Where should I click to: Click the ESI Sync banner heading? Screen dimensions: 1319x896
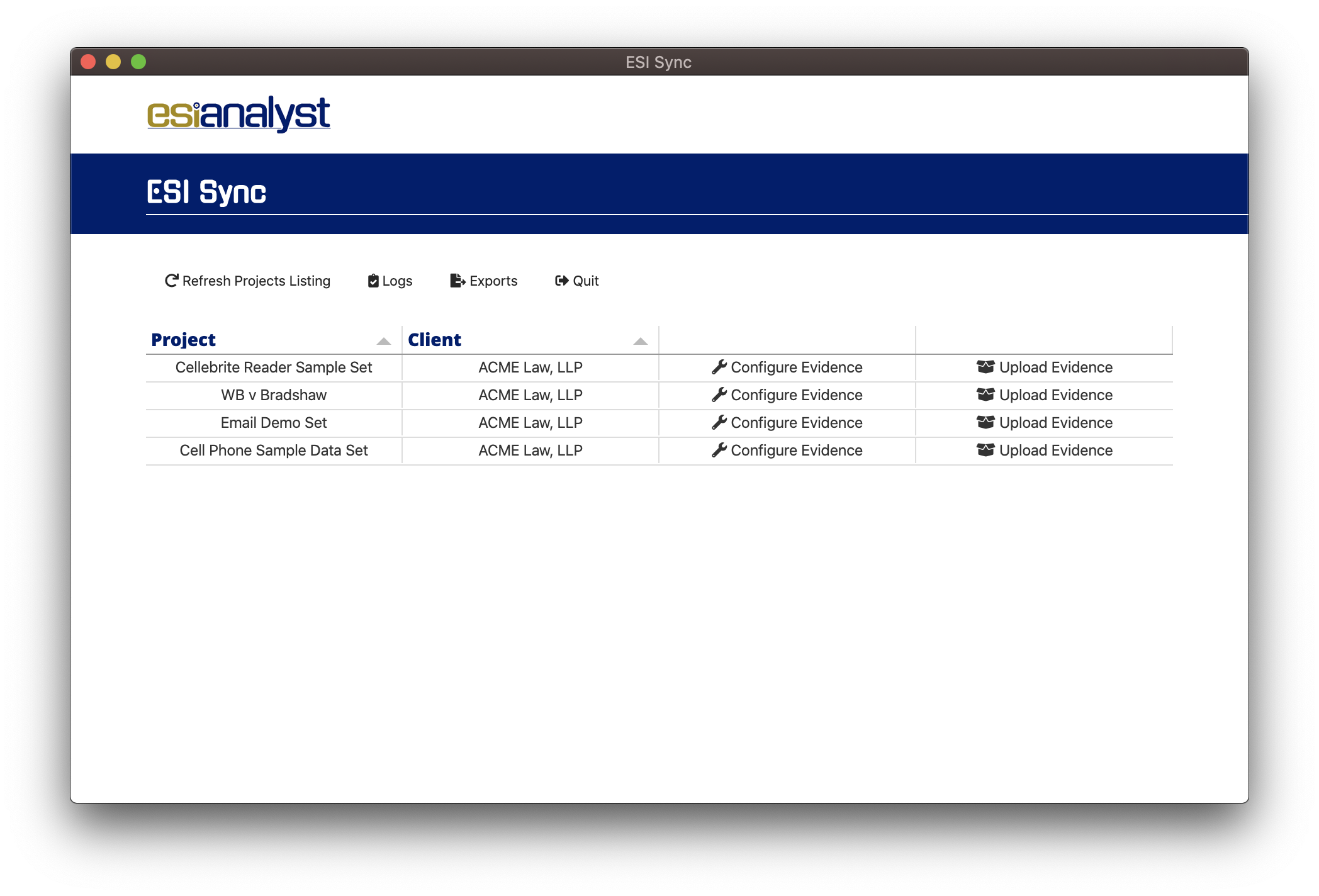[x=206, y=192]
